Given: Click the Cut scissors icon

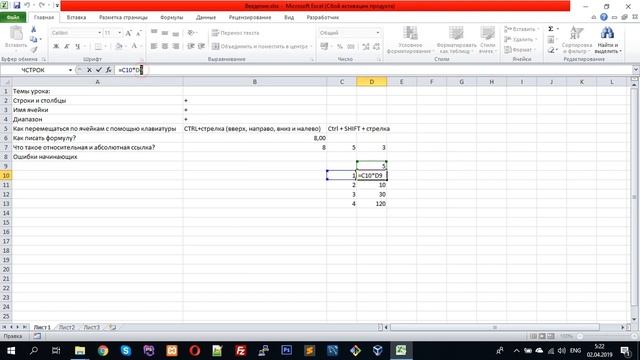Looking at the screenshot, I should pyautogui.click(x=34, y=29).
